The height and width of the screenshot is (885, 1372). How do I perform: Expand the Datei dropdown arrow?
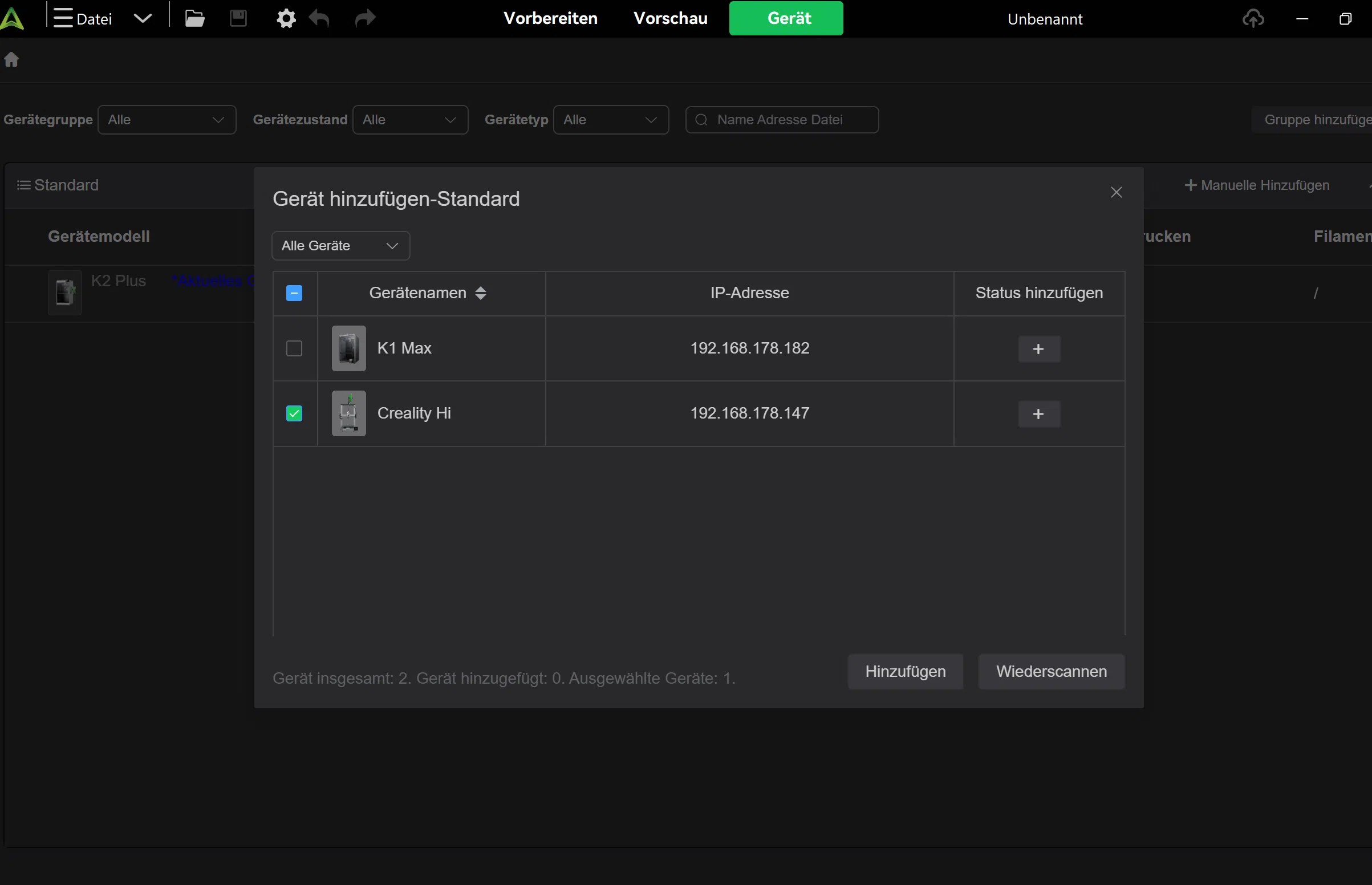pos(143,18)
